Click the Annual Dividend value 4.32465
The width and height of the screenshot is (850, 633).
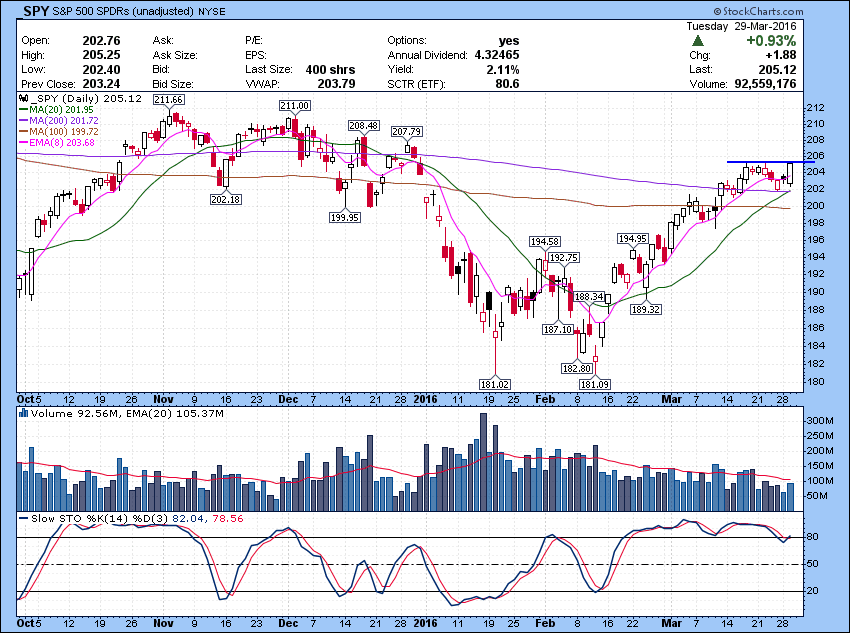tap(497, 55)
